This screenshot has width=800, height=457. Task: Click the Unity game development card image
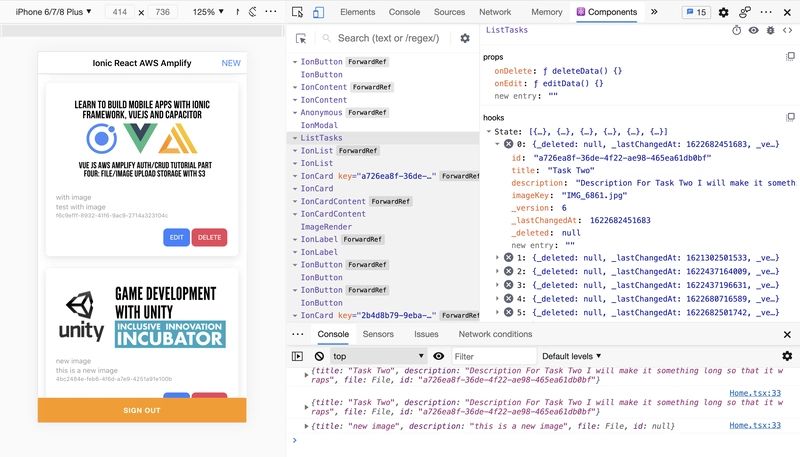142,316
